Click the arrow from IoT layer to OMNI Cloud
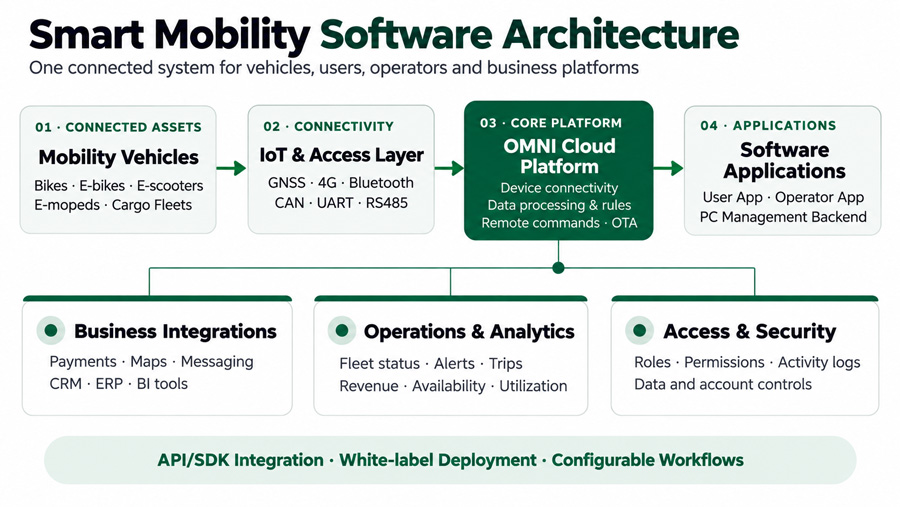 pos(449,168)
